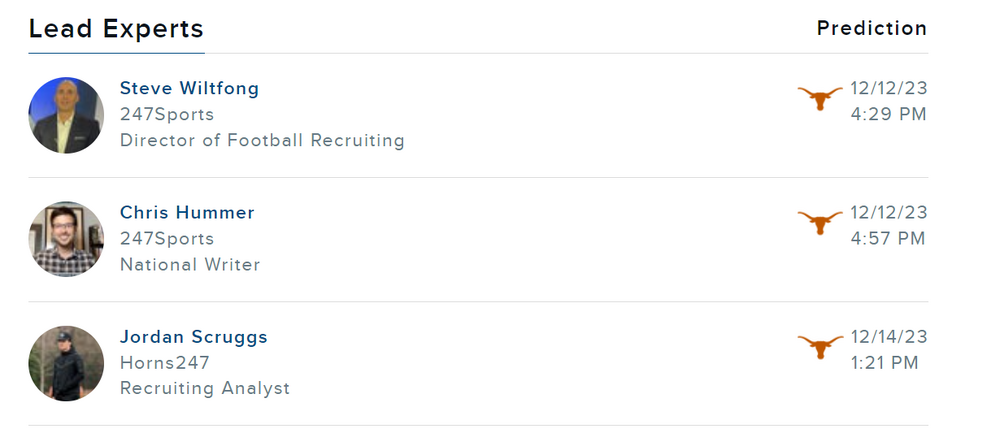Screen dimensions: 1000x433
Task: Click Texas Longhorns logo in Chris Hummer's prediction
Action: click(x=820, y=223)
